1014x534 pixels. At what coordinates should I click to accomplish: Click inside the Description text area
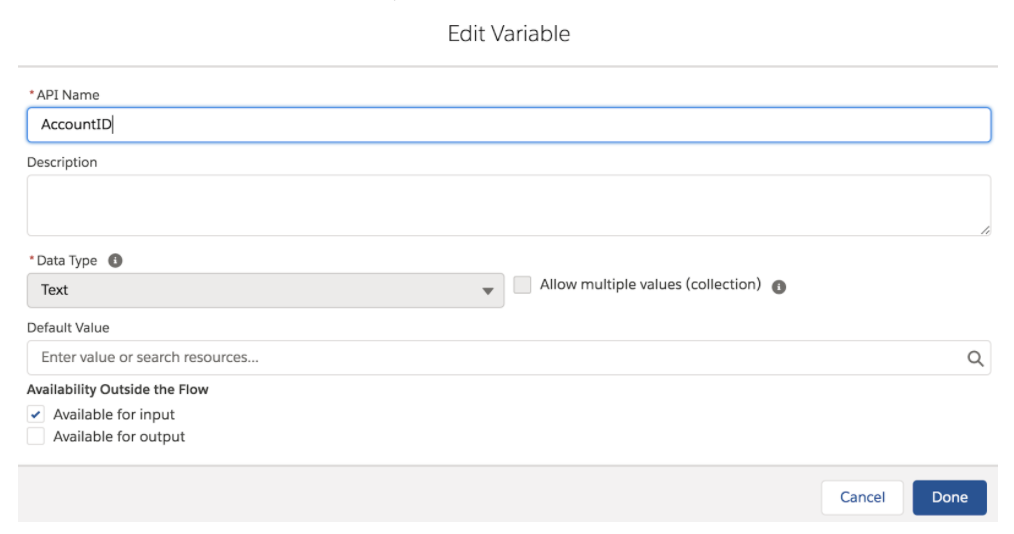508,205
